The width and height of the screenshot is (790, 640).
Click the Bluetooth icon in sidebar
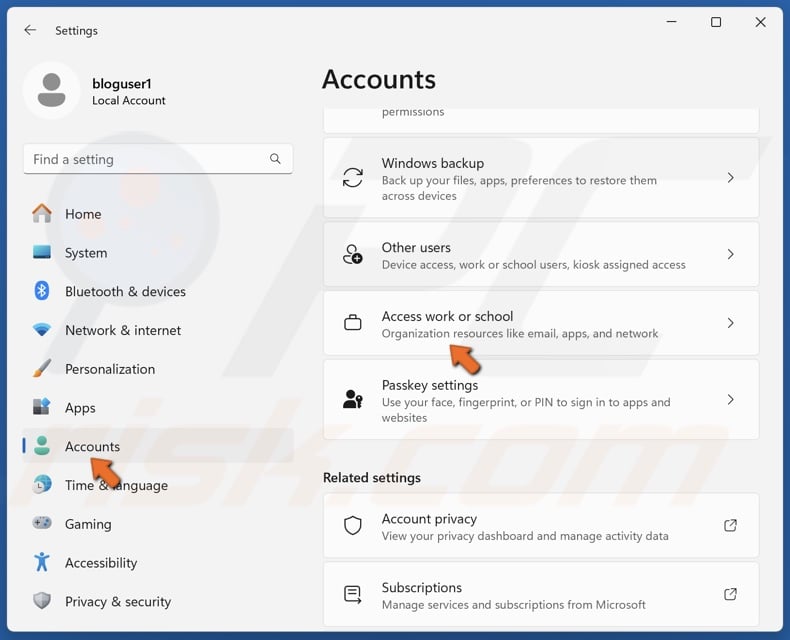(42, 291)
